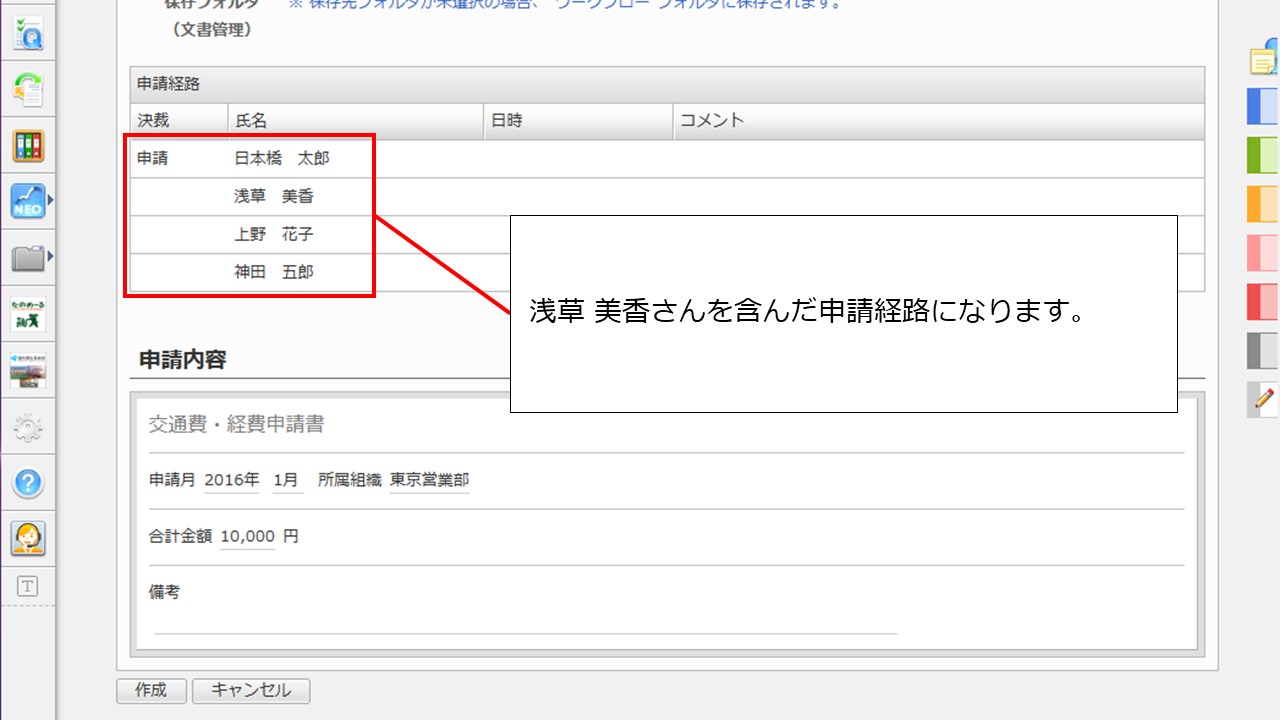
Task: Select the orange sticky color tab
Action: coord(1263,204)
